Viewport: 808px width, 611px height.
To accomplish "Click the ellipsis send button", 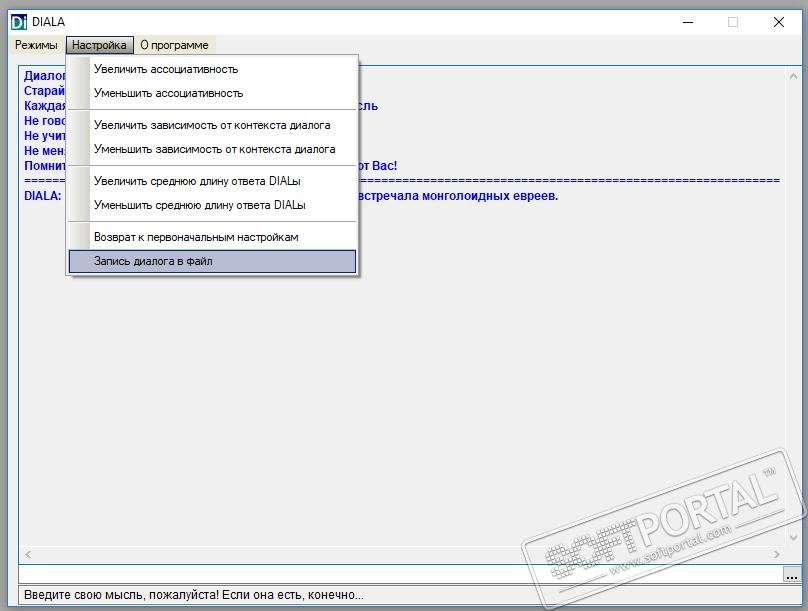I will tap(792, 574).
